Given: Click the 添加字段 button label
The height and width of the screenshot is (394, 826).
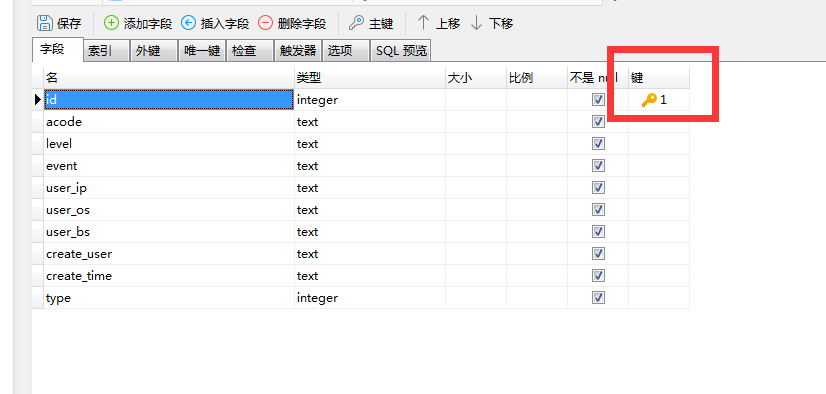Looking at the screenshot, I should coord(148,24).
